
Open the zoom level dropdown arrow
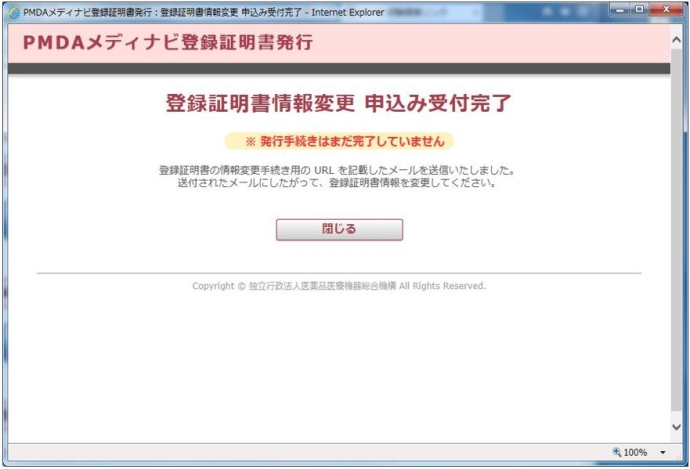coord(663,452)
